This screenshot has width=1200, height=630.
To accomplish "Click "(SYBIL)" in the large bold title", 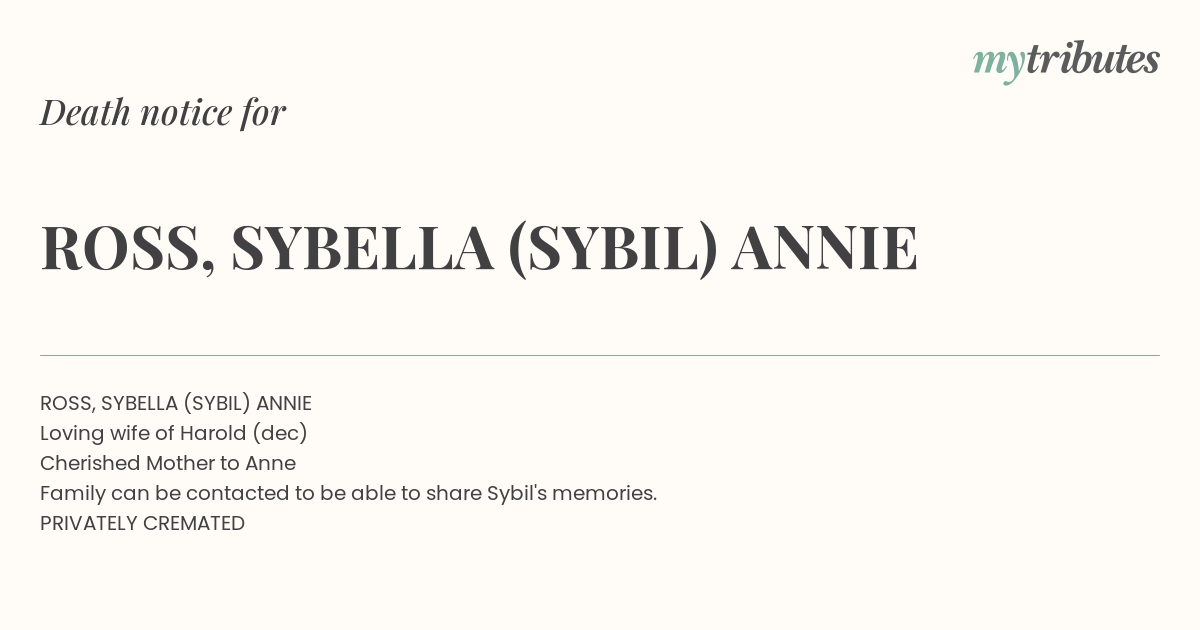I will tap(613, 249).
